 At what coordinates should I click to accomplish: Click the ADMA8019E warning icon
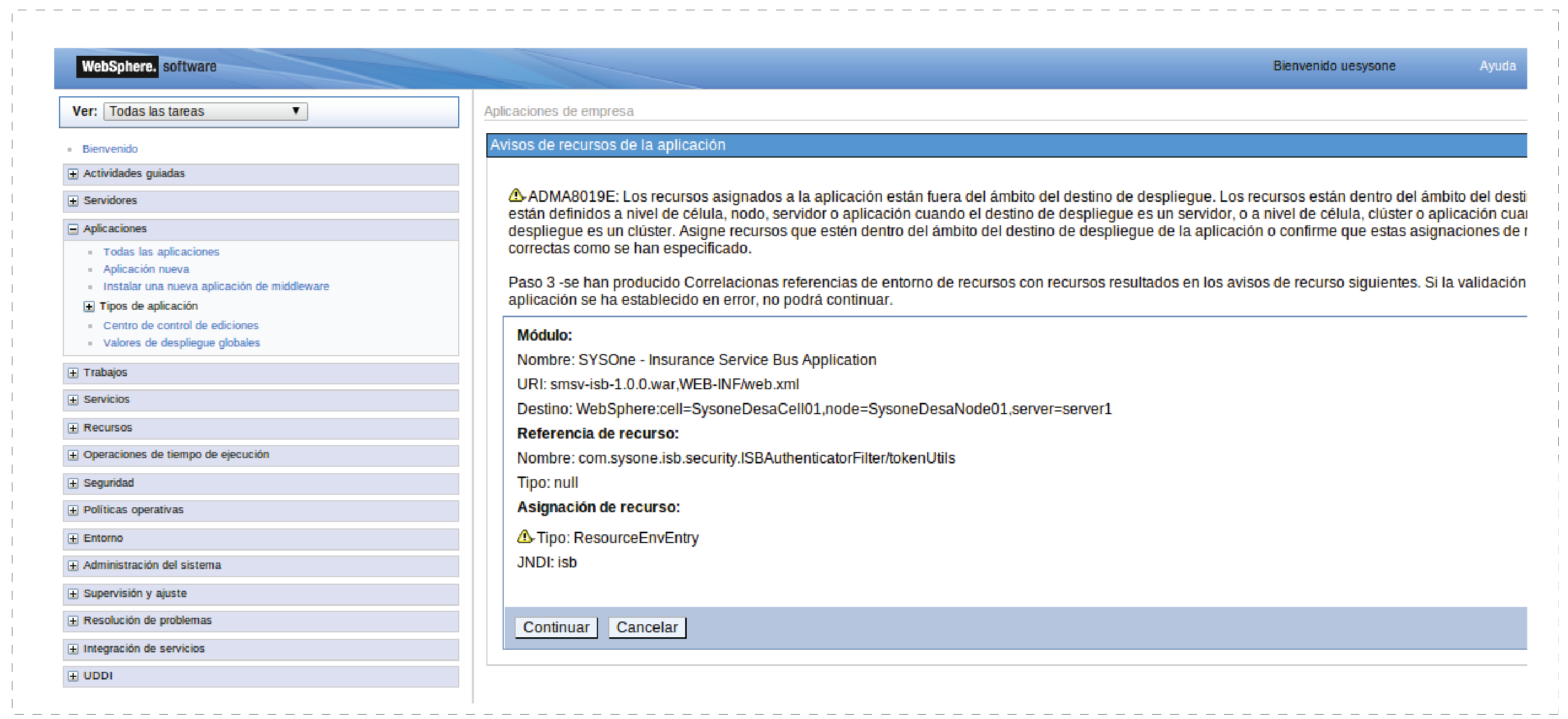(x=516, y=195)
